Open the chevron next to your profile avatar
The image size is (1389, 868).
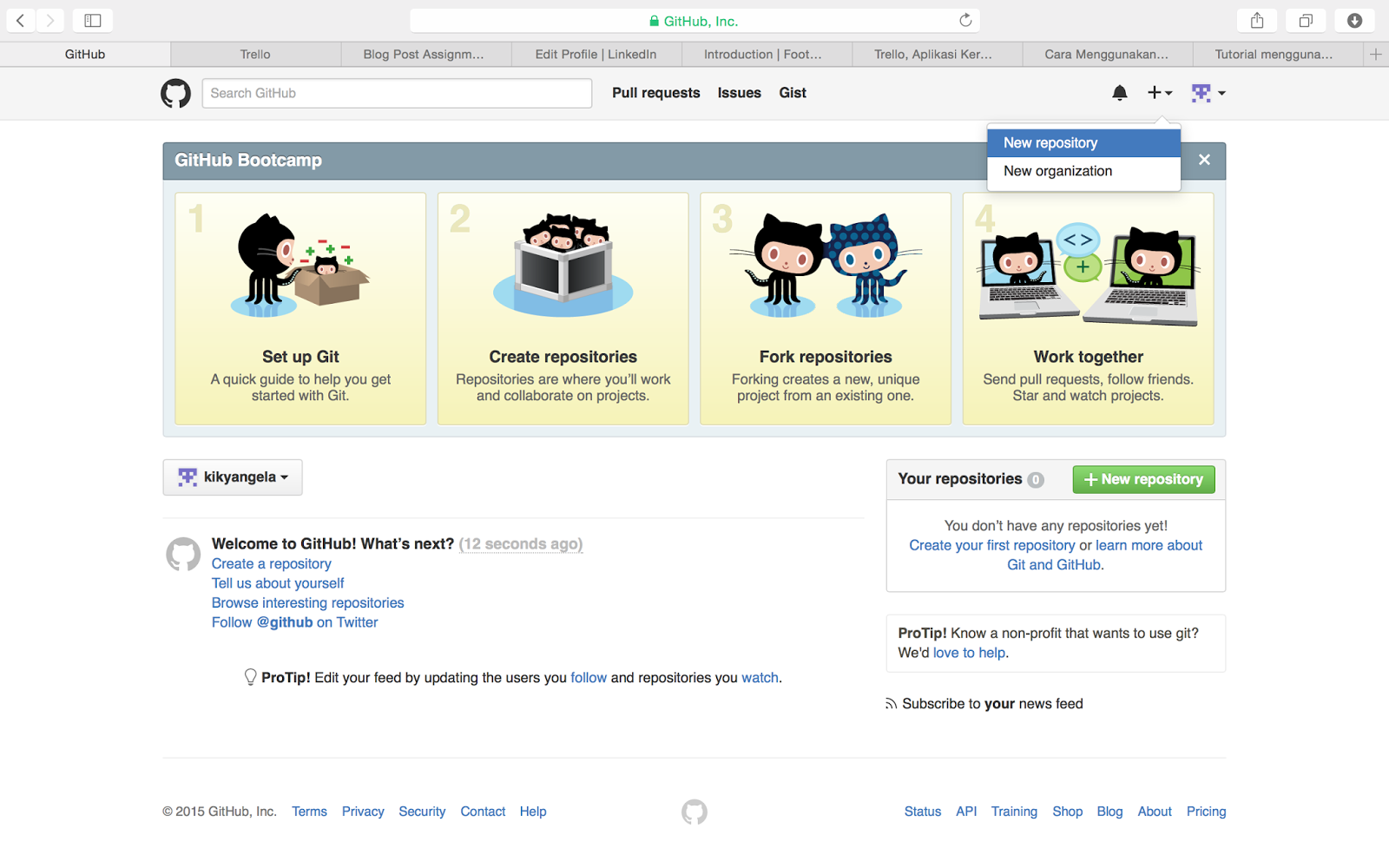tap(1221, 93)
